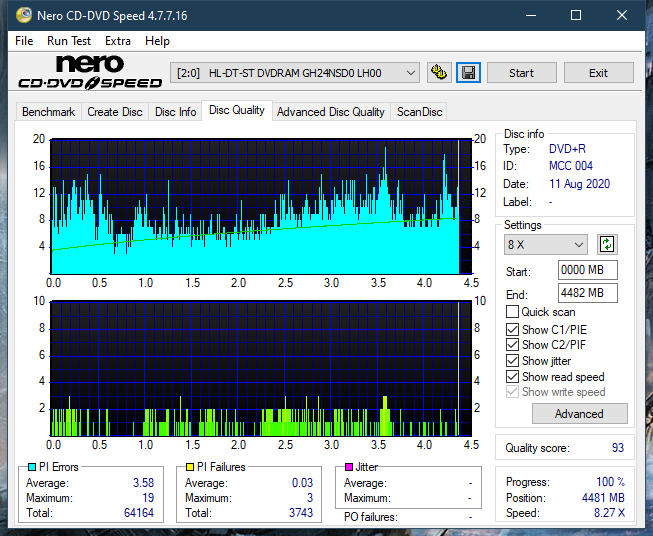Open the Help menu
The width and height of the screenshot is (653, 536).
pos(157,41)
